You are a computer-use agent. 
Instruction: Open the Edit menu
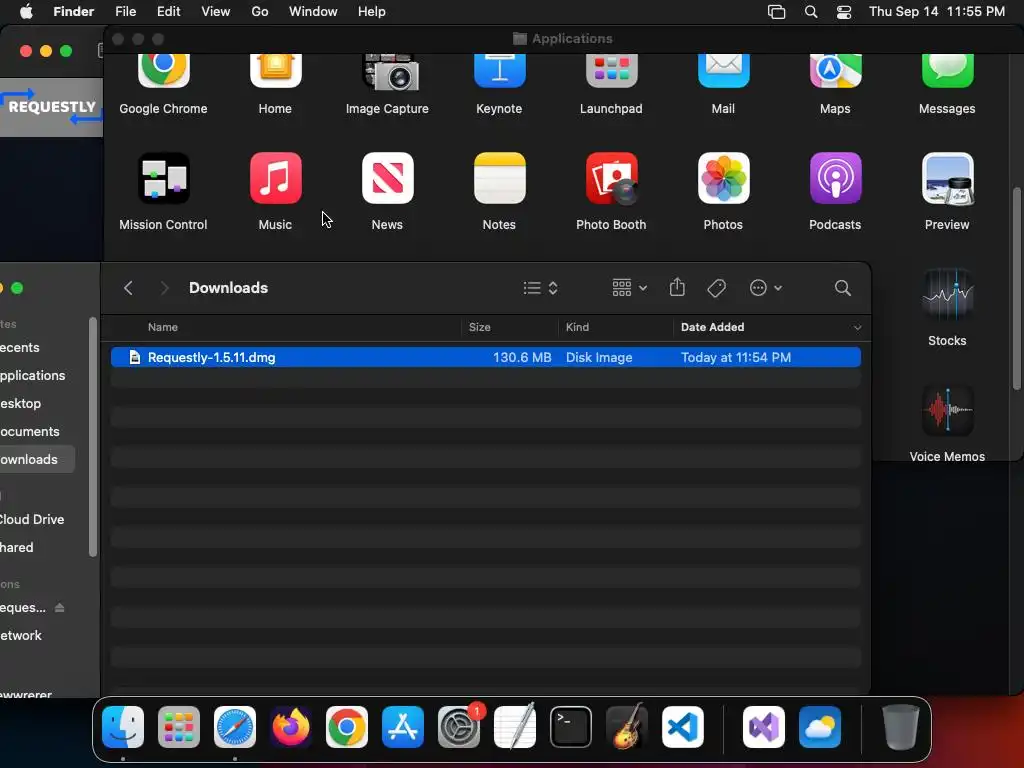(x=168, y=12)
